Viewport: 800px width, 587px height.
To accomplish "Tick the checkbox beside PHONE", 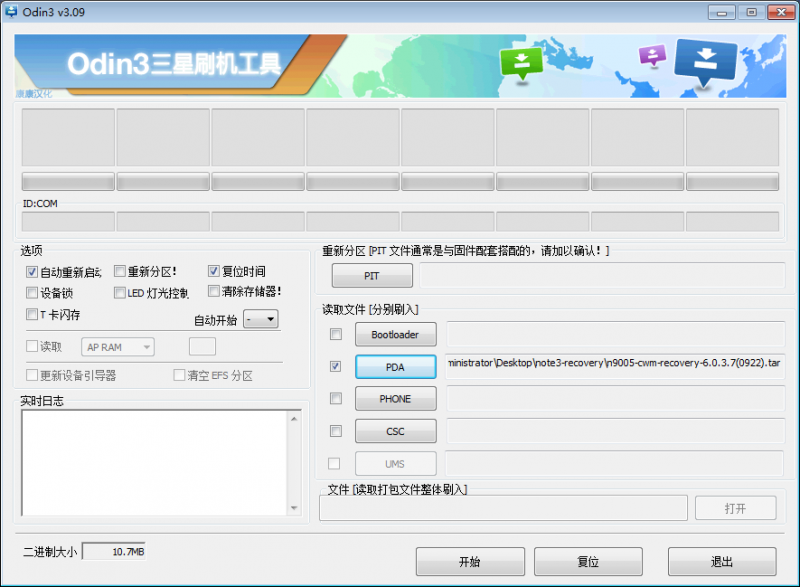I will [x=336, y=398].
